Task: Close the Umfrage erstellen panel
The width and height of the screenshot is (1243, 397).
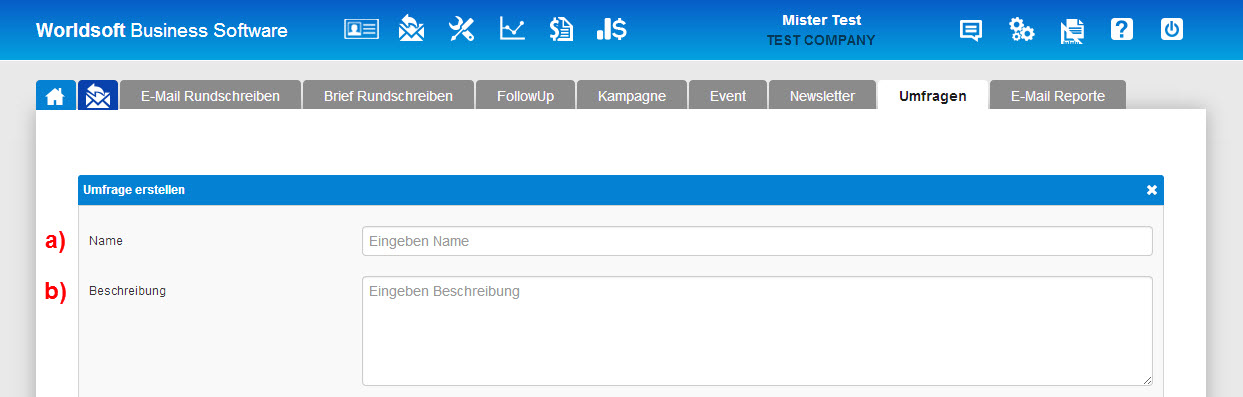Action: pos(1151,189)
